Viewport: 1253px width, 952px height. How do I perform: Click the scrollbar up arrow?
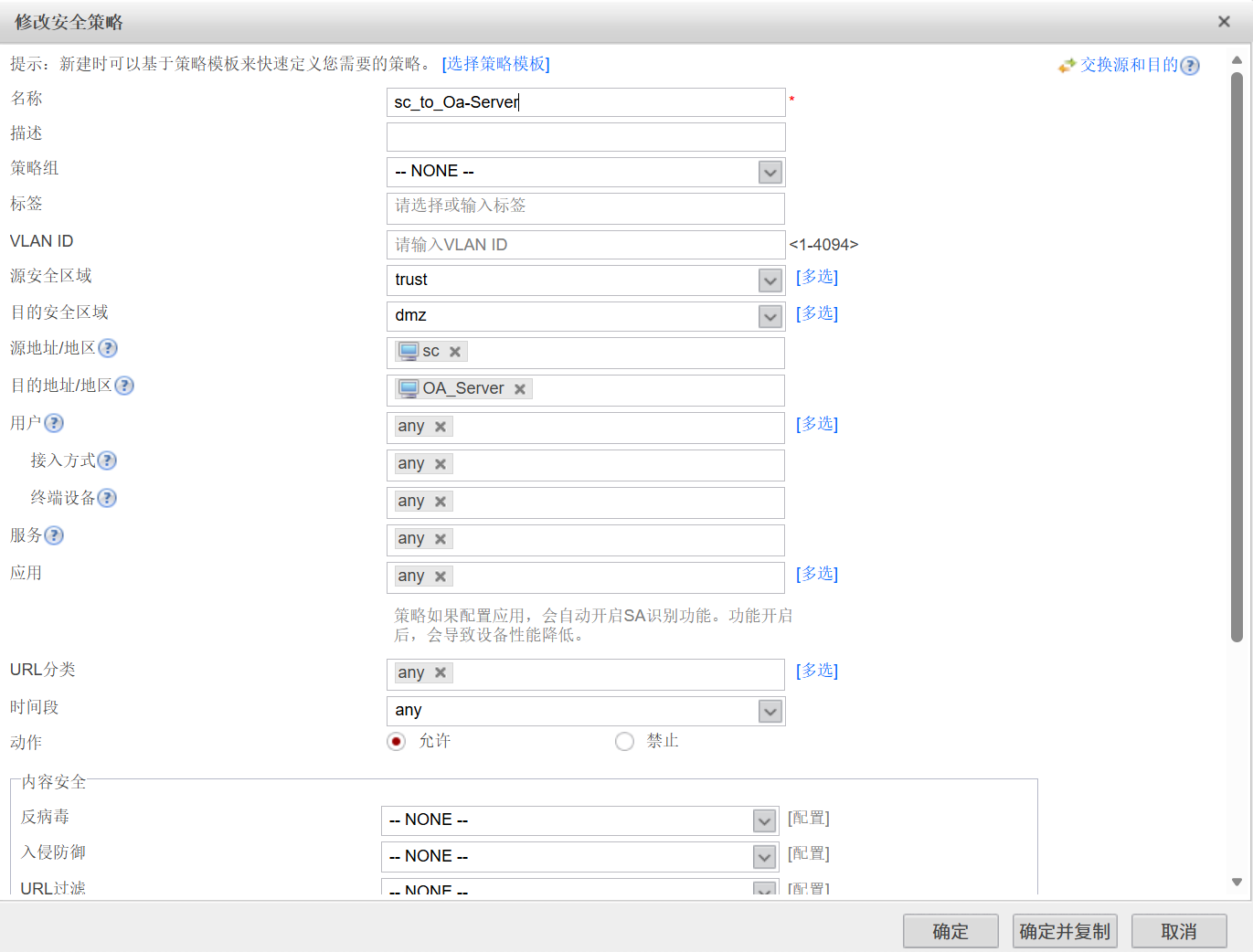point(1237,60)
